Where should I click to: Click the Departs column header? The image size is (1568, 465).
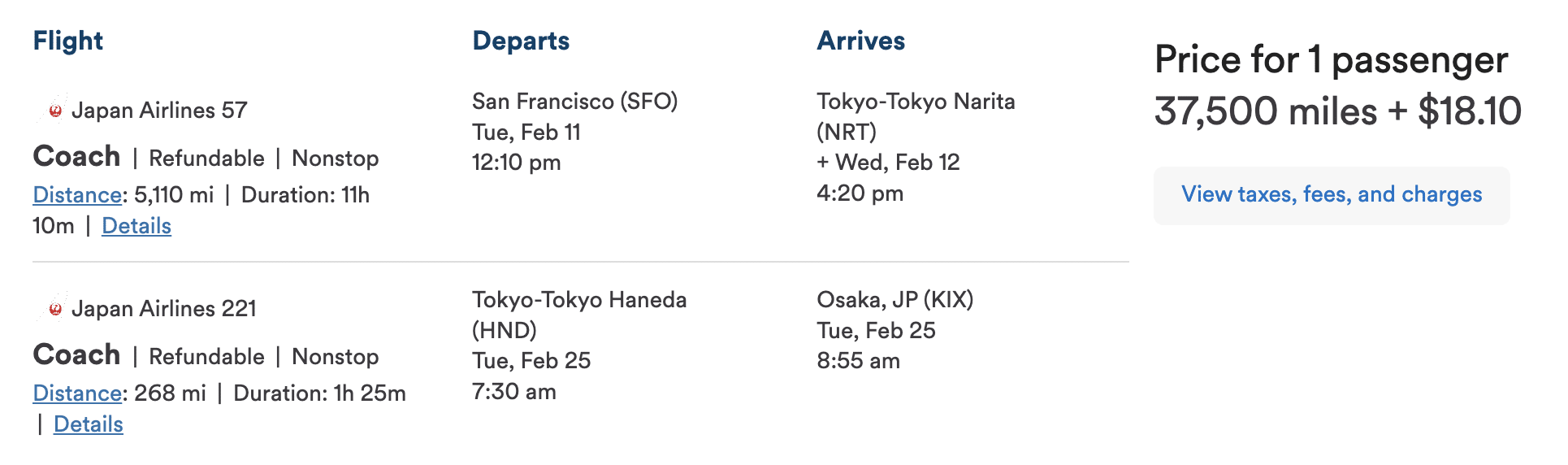[x=521, y=41]
